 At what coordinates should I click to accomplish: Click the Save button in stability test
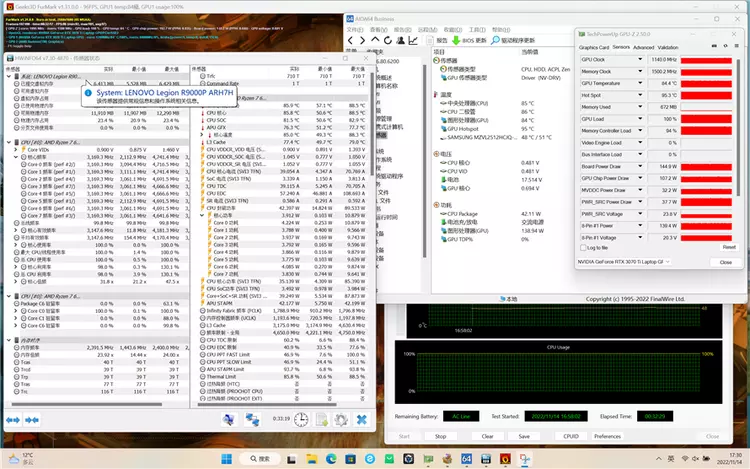(x=524, y=436)
